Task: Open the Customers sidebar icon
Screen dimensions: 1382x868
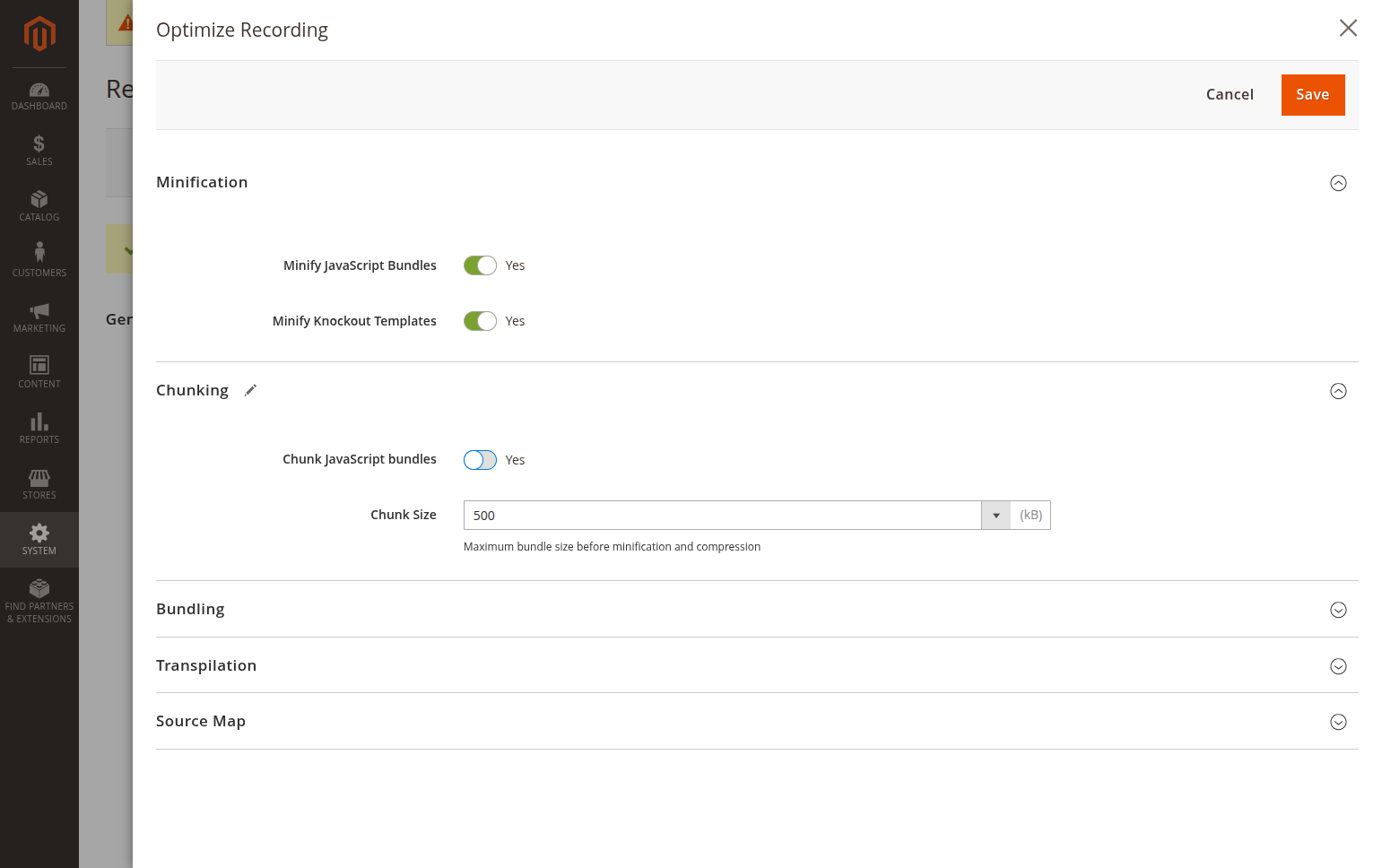Action: coord(39,252)
